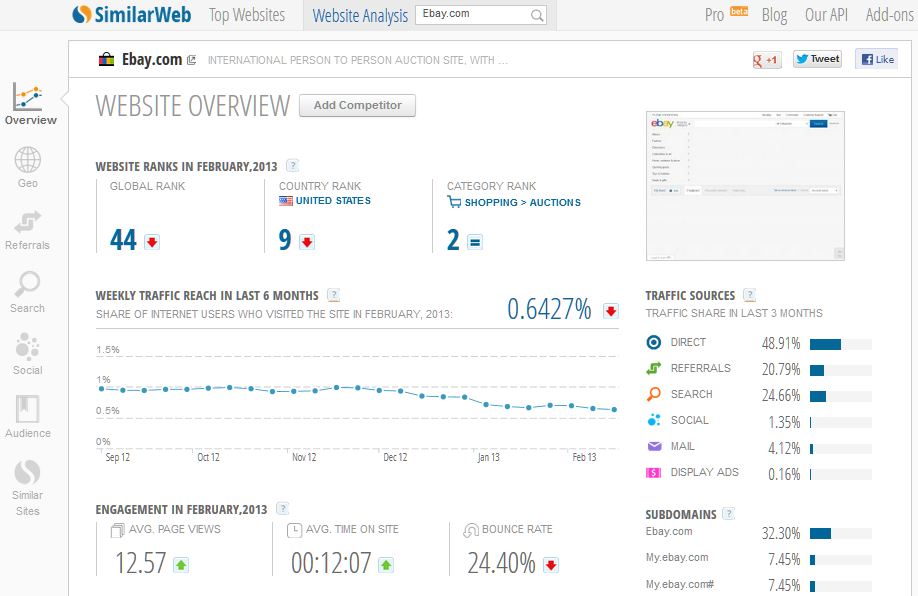Open the Referrals sidebar section
The image size is (918, 596).
tap(28, 230)
